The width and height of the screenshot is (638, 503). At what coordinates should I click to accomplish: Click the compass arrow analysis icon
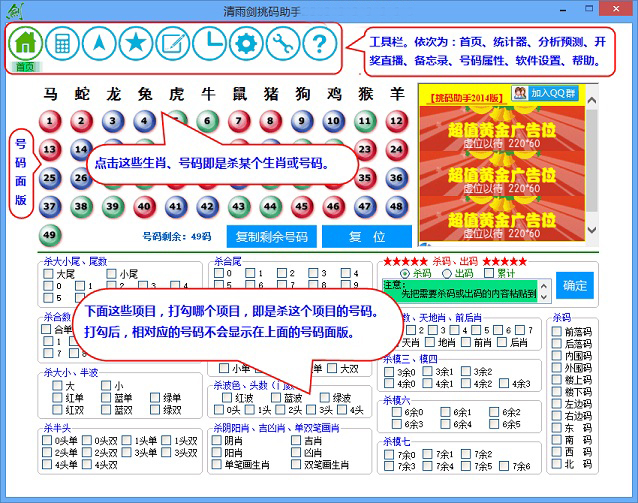point(99,43)
